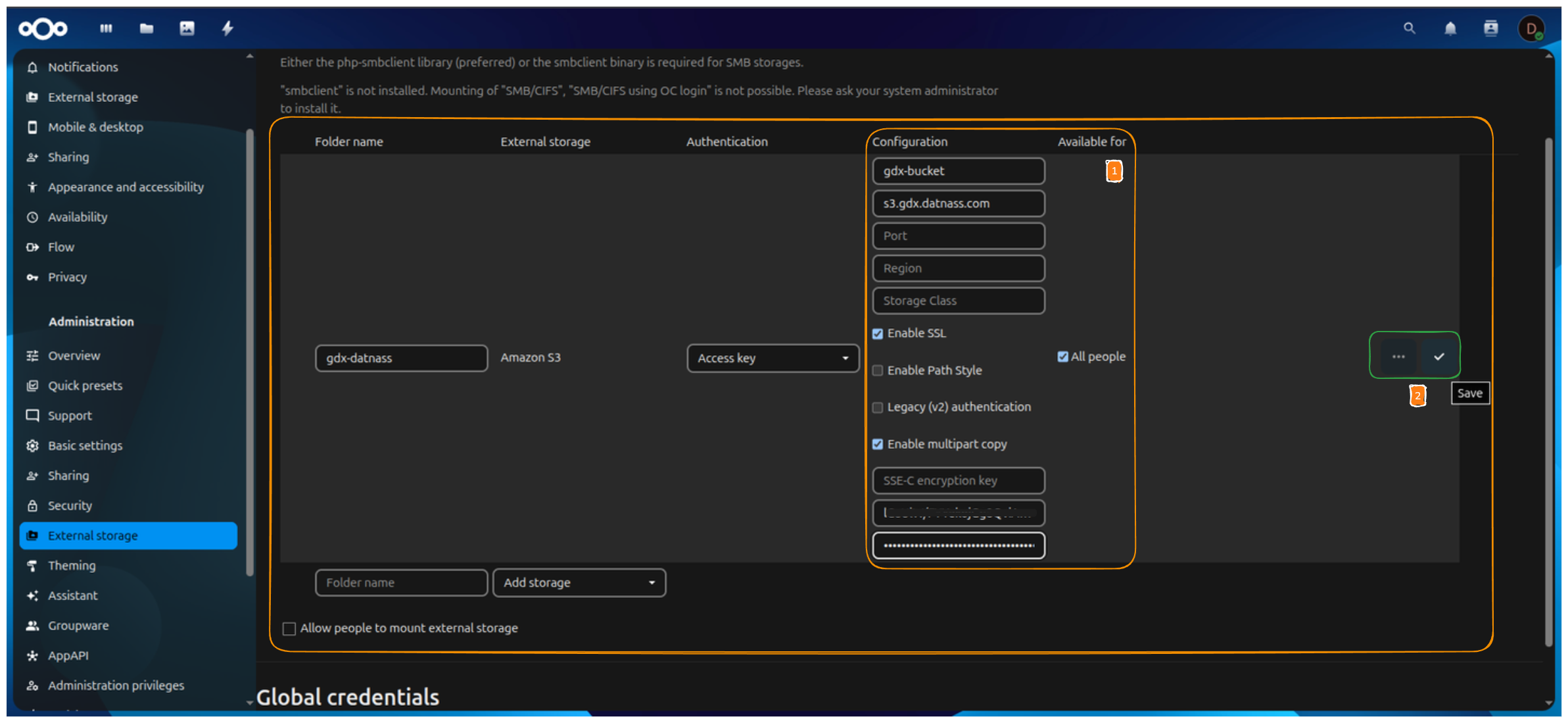
Task: Disable the Enable SSL checkbox
Action: tap(878, 334)
